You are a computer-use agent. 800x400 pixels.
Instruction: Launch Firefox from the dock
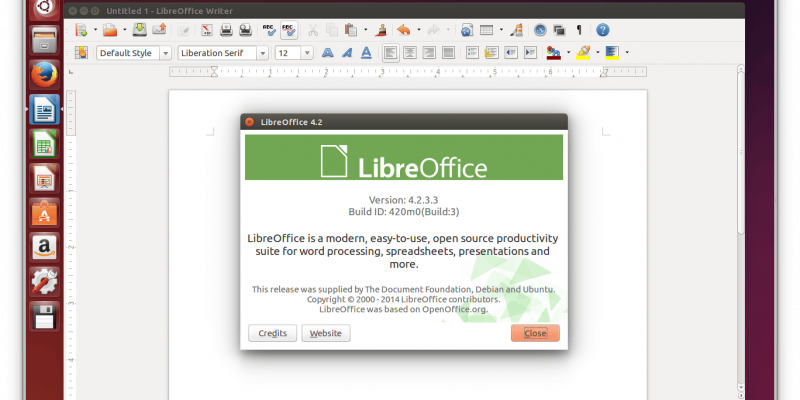(x=44, y=75)
